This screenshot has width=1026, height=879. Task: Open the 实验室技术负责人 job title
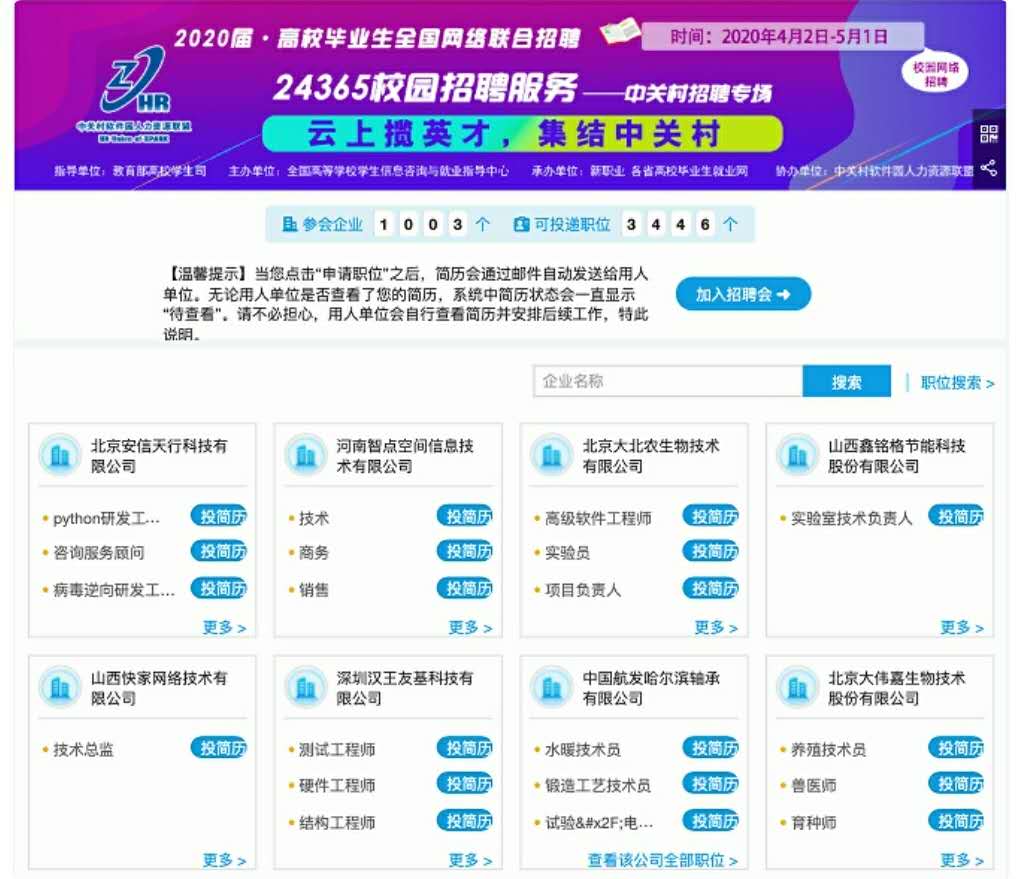851,518
